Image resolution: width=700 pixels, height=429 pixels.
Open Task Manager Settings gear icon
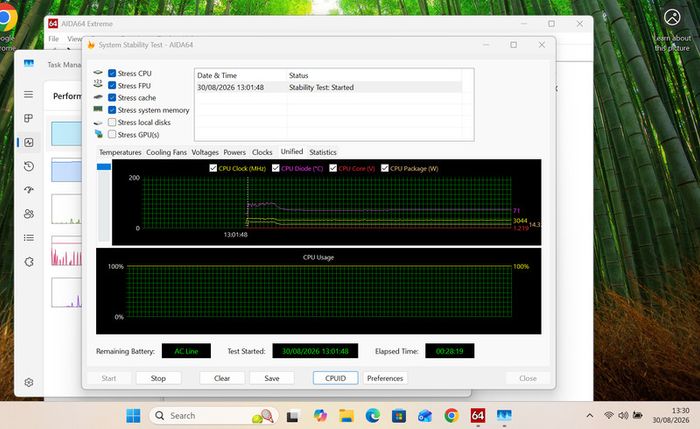coord(29,383)
